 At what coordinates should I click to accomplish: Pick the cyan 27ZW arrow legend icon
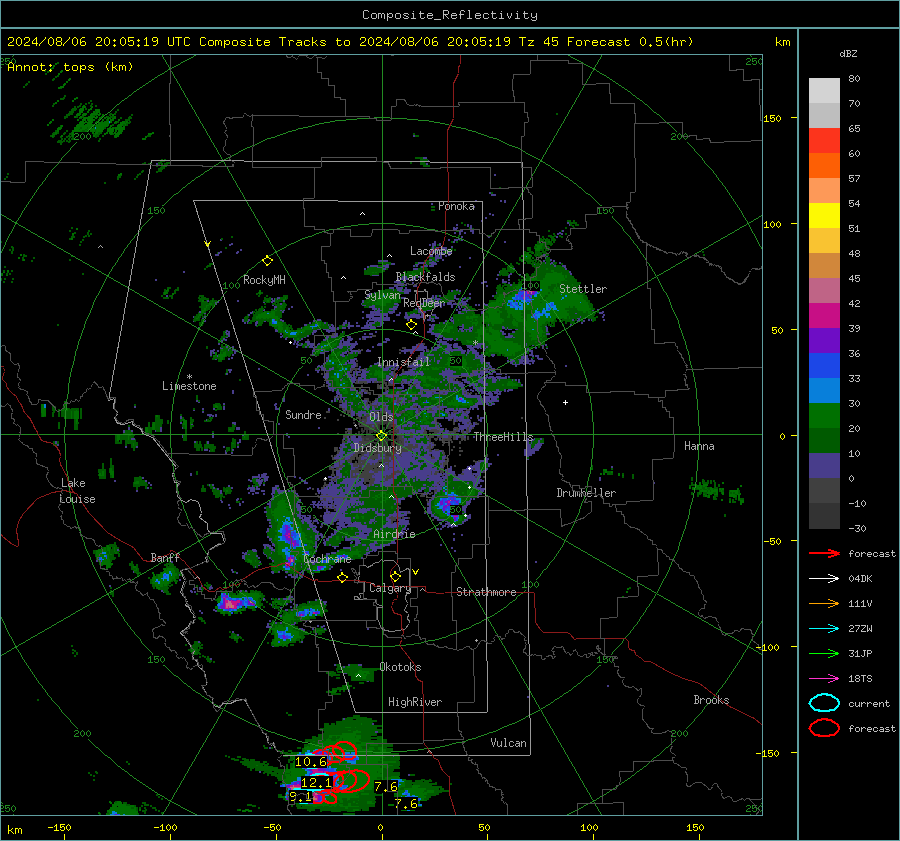click(824, 629)
